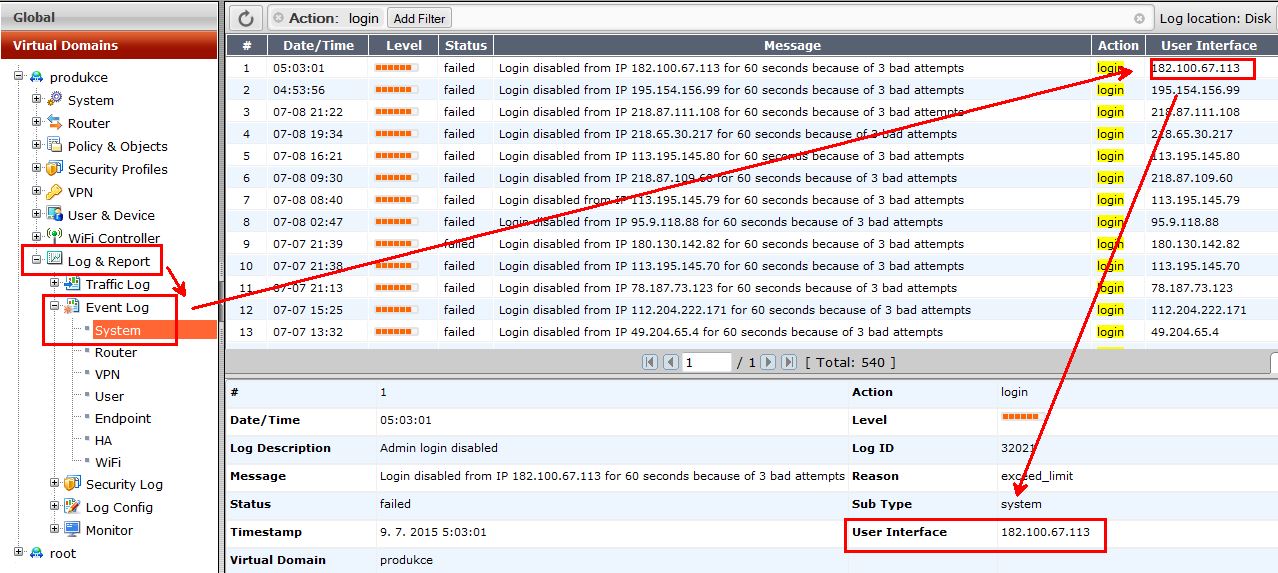Go to first page of log results
Screen dimensions: 1278x573
pos(650,362)
